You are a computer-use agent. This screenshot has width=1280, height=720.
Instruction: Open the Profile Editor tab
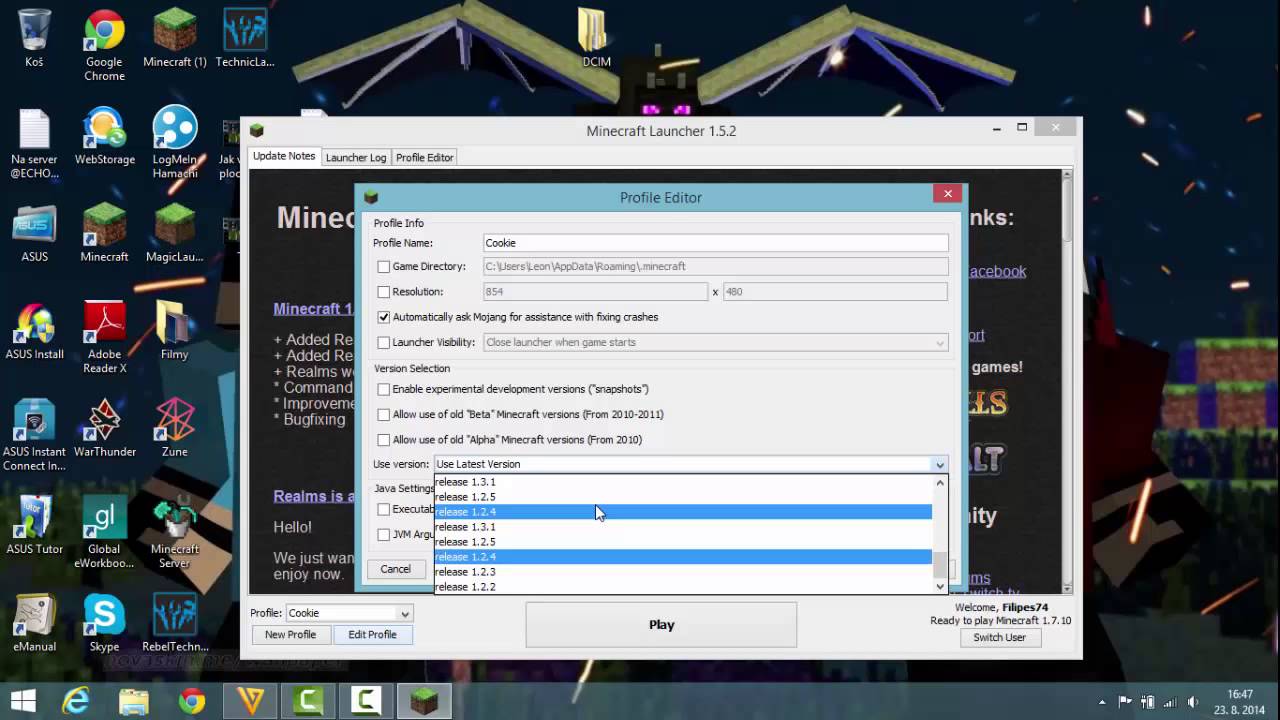pyautogui.click(x=425, y=158)
